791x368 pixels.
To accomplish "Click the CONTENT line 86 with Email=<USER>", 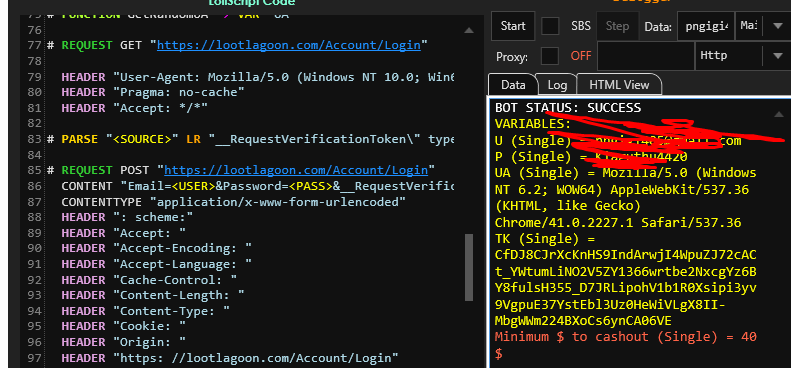I will [x=257, y=186].
